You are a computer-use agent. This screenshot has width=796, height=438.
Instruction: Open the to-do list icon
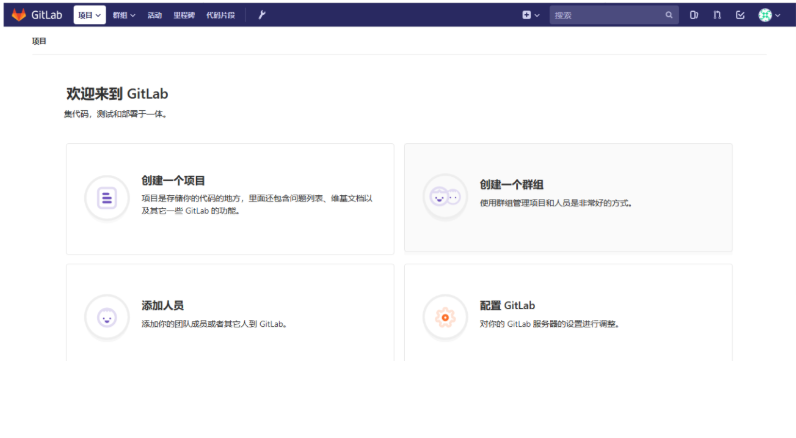(x=740, y=15)
